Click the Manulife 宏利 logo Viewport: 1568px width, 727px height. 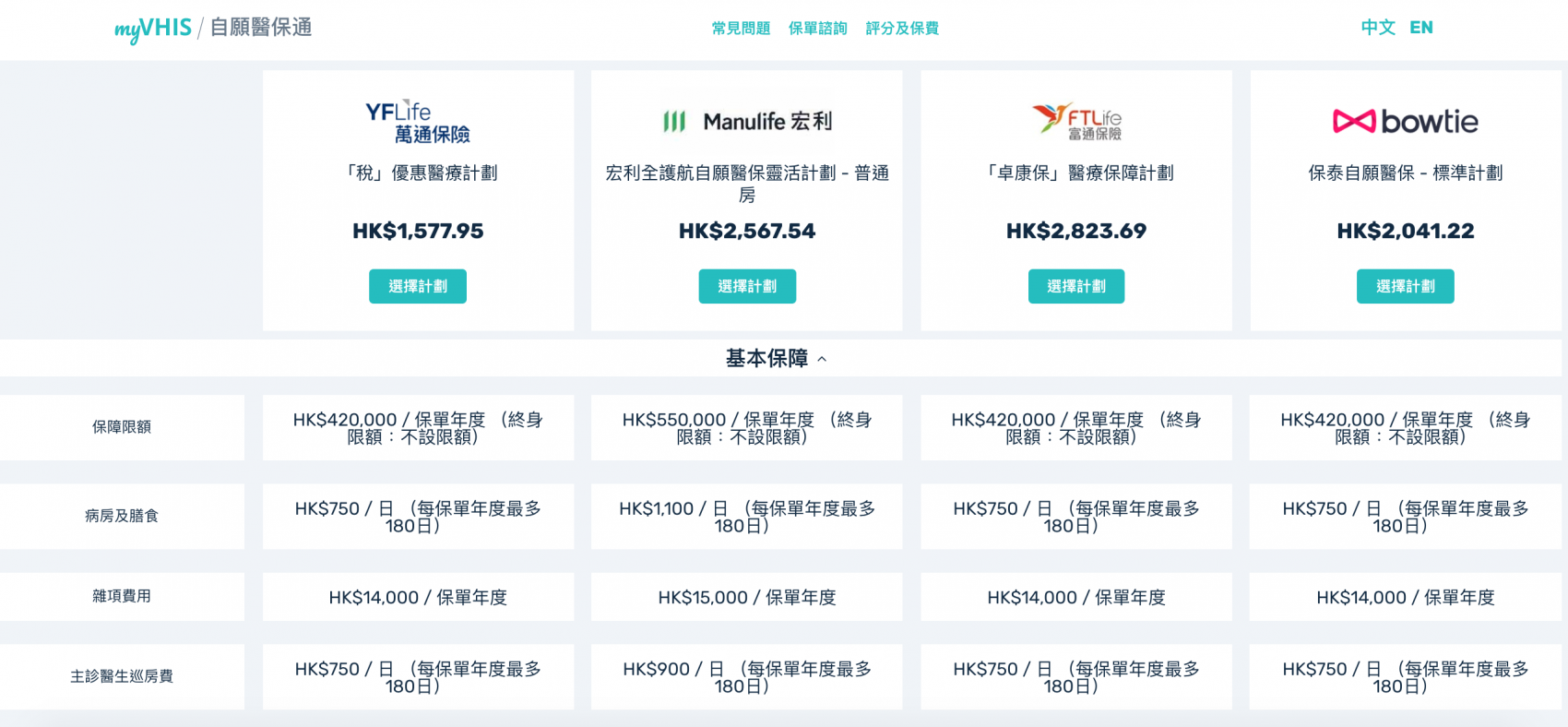pyautogui.click(x=747, y=122)
